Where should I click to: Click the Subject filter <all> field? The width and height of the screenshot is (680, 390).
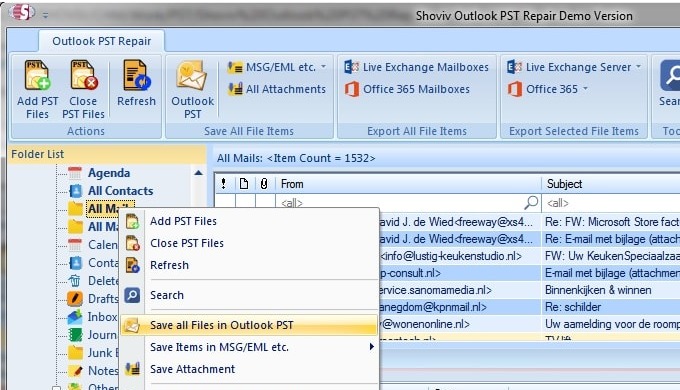coord(611,203)
